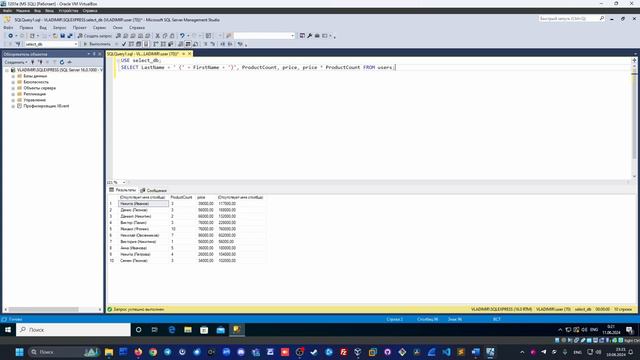The height and width of the screenshot is (360, 640).
Task: Open Firefox from the host taskbar
Action: (138, 352)
